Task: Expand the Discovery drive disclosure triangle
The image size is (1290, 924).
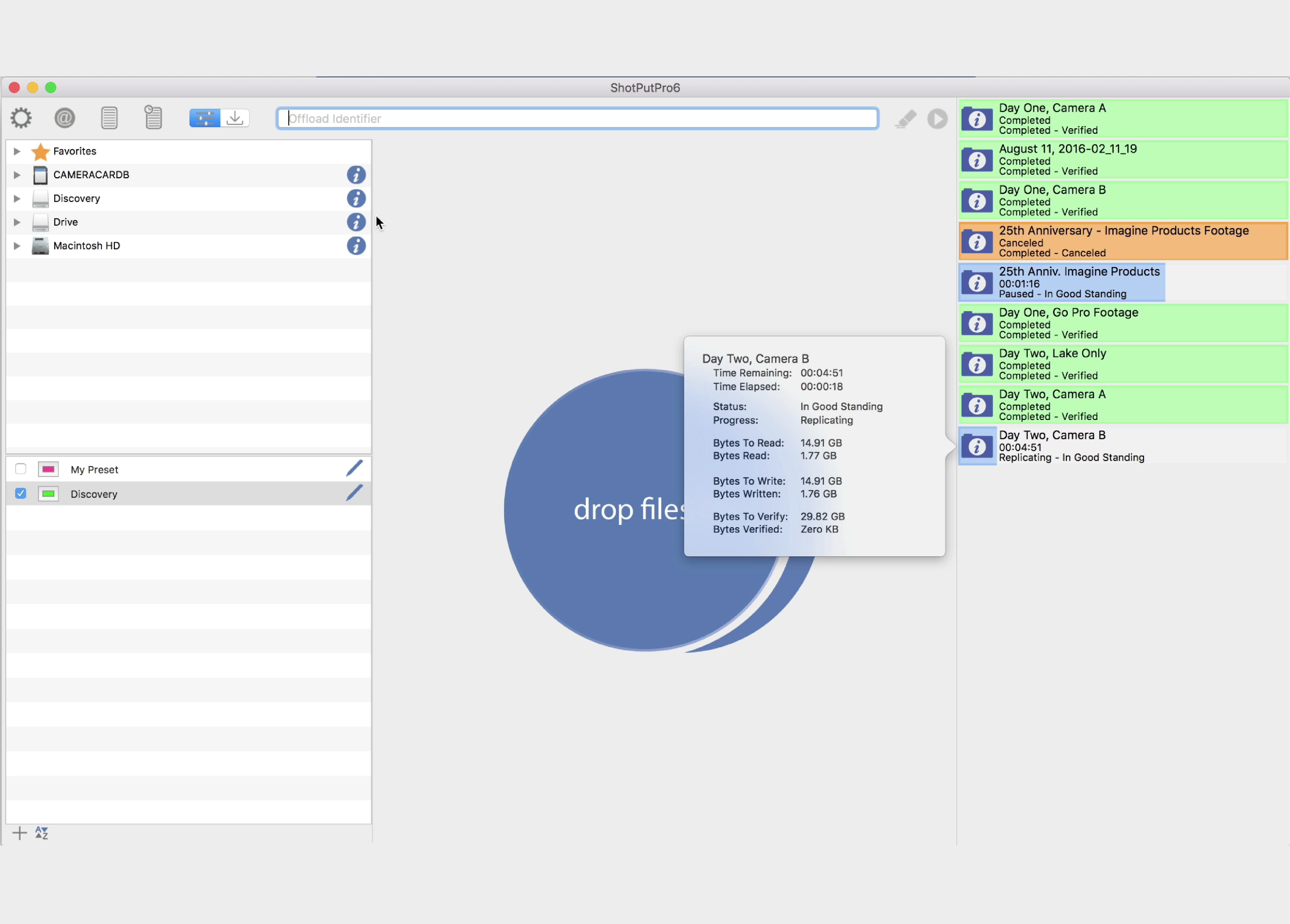Action: (17, 199)
